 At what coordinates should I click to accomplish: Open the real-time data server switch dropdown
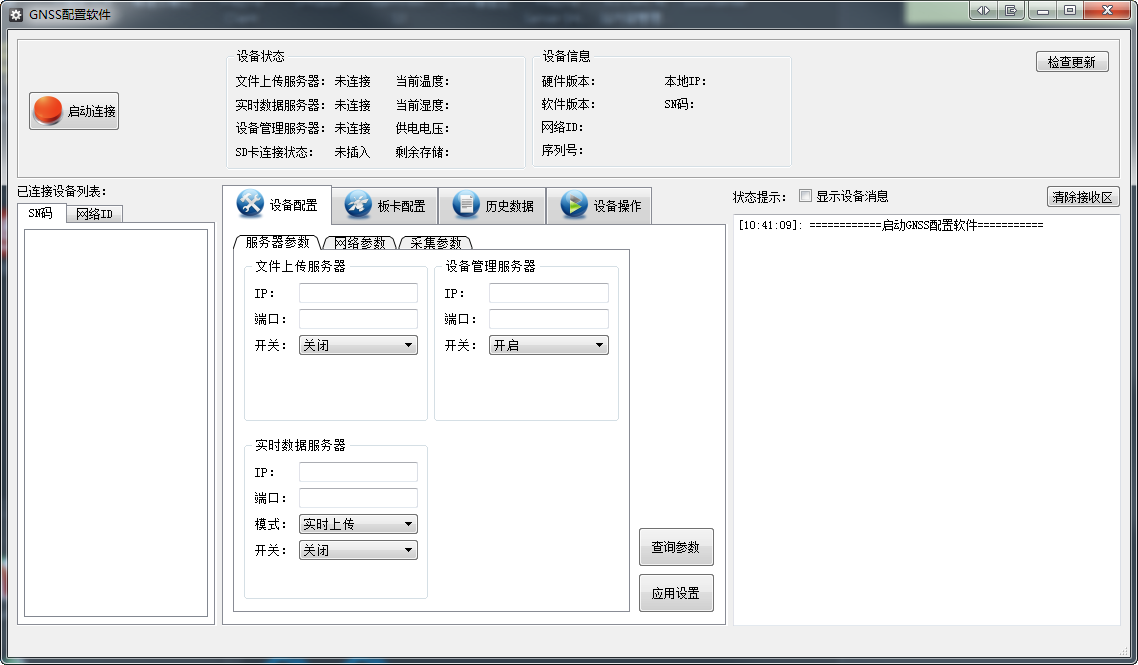(x=358, y=550)
